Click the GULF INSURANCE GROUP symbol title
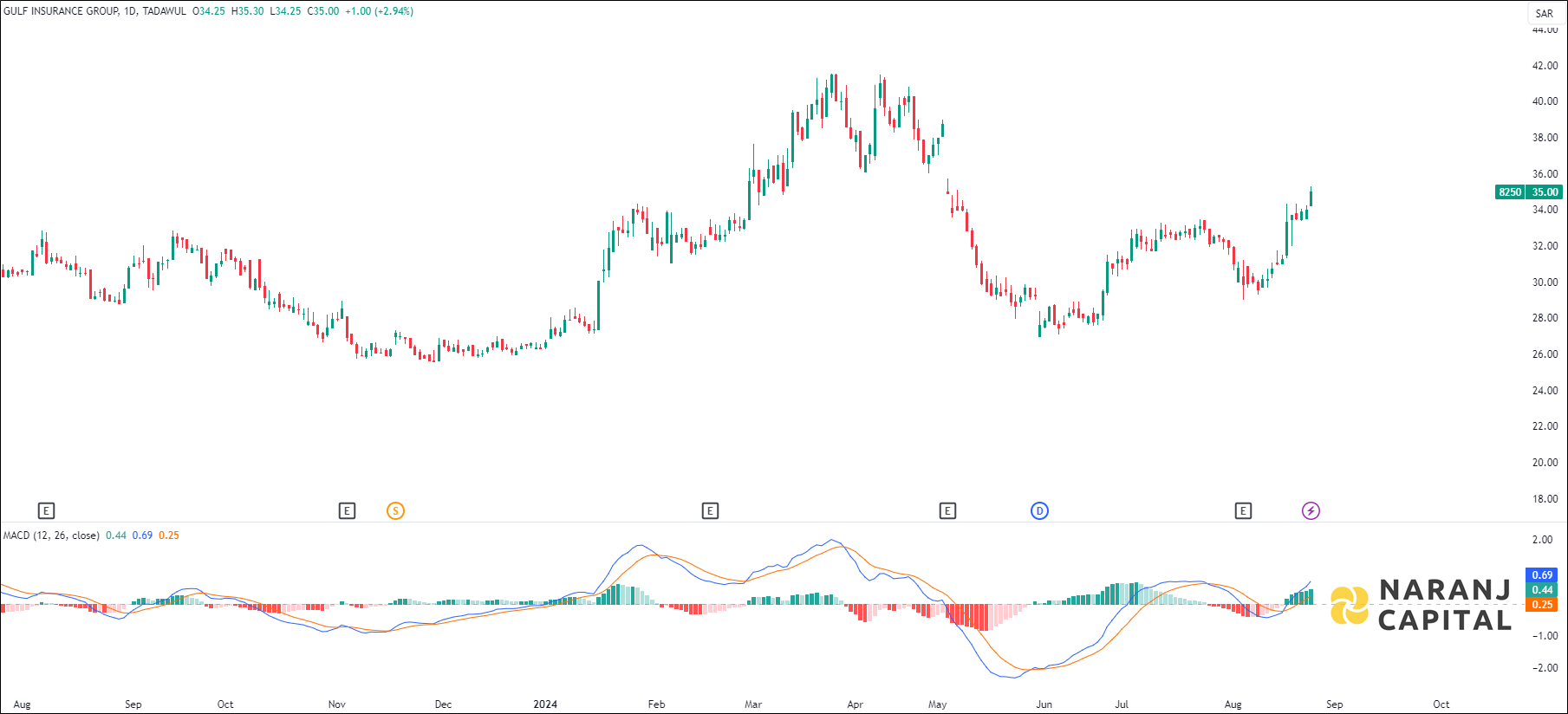This screenshot has width=1568, height=714. 61,11
